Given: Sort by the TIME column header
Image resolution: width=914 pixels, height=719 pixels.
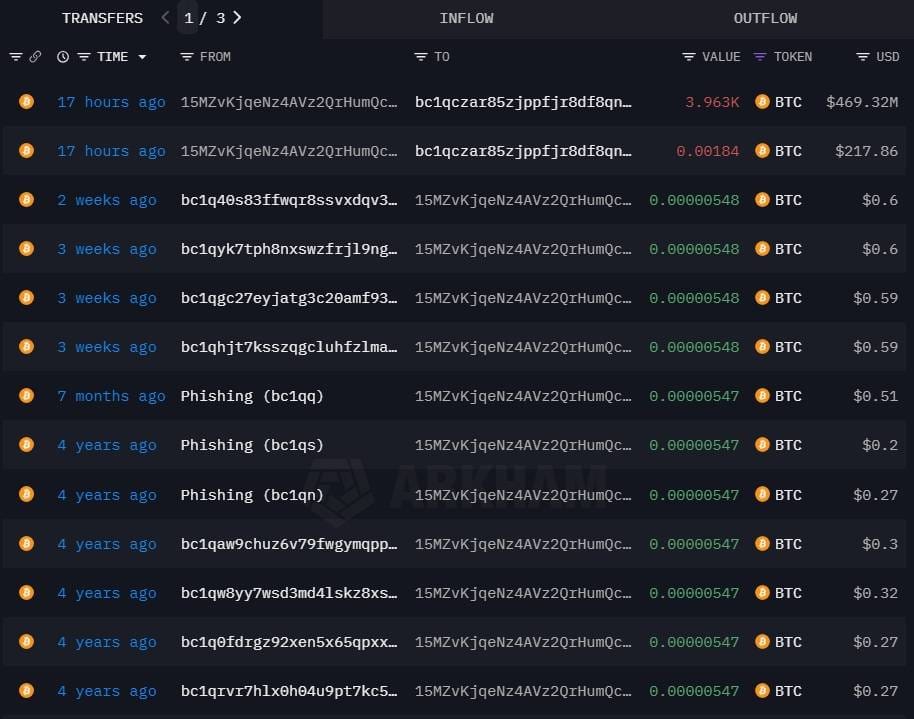Looking at the screenshot, I should (113, 57).
